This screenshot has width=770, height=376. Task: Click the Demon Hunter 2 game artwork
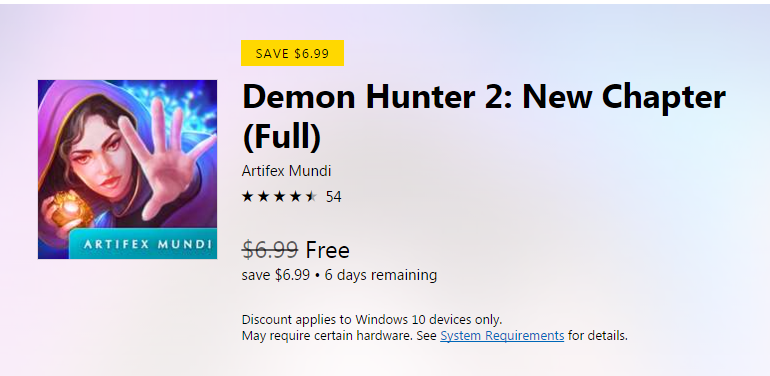pos(128,169)
